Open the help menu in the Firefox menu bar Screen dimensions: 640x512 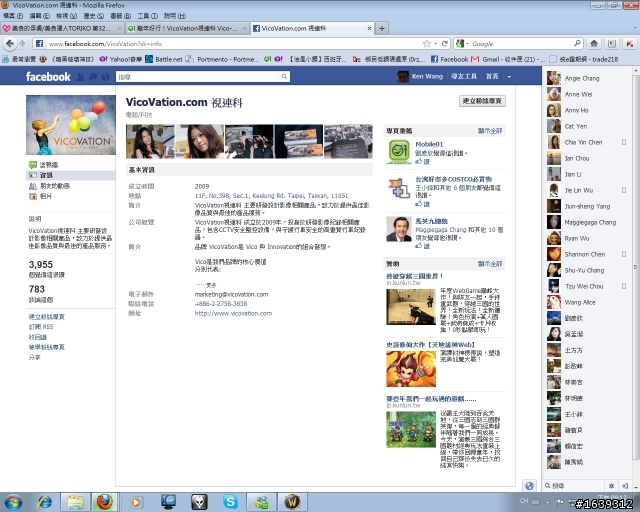[x=175, y=16]
